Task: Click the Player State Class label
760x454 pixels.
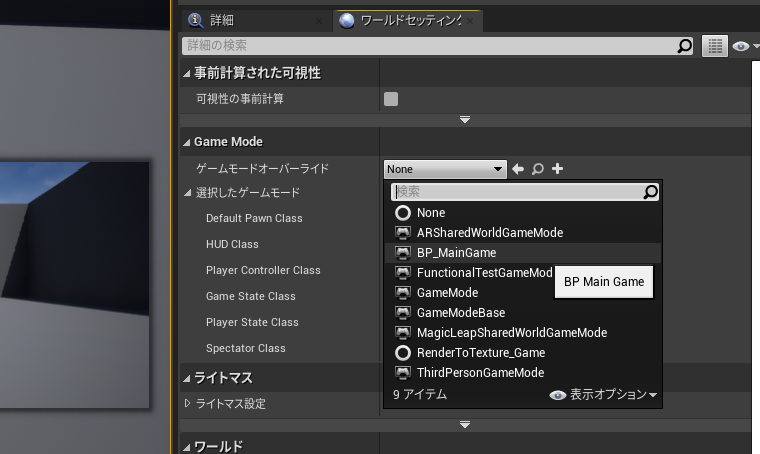Action: 252,322
